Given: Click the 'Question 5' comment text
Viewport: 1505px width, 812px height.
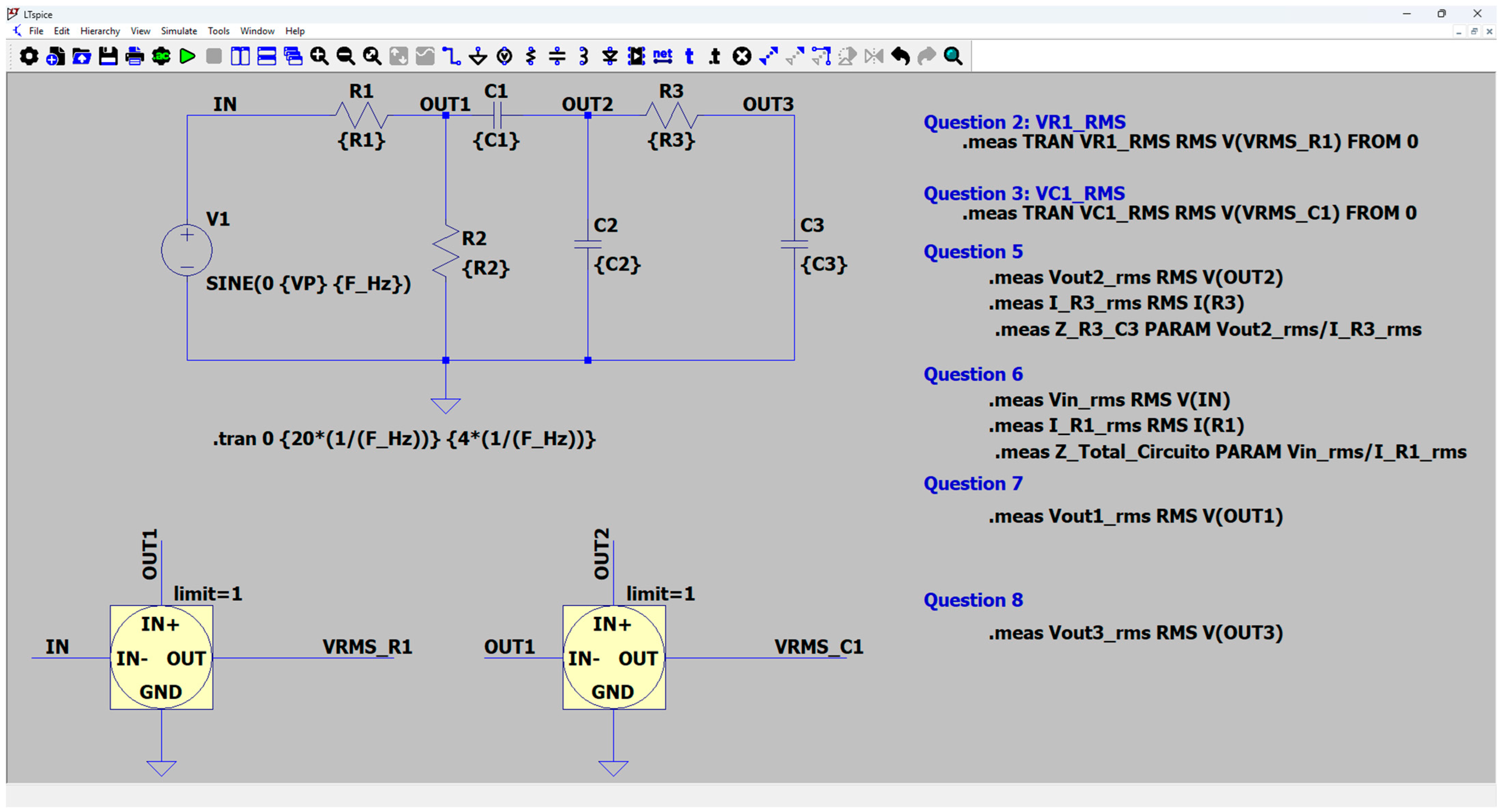Looking at the screenshot, I should (973, 252).
